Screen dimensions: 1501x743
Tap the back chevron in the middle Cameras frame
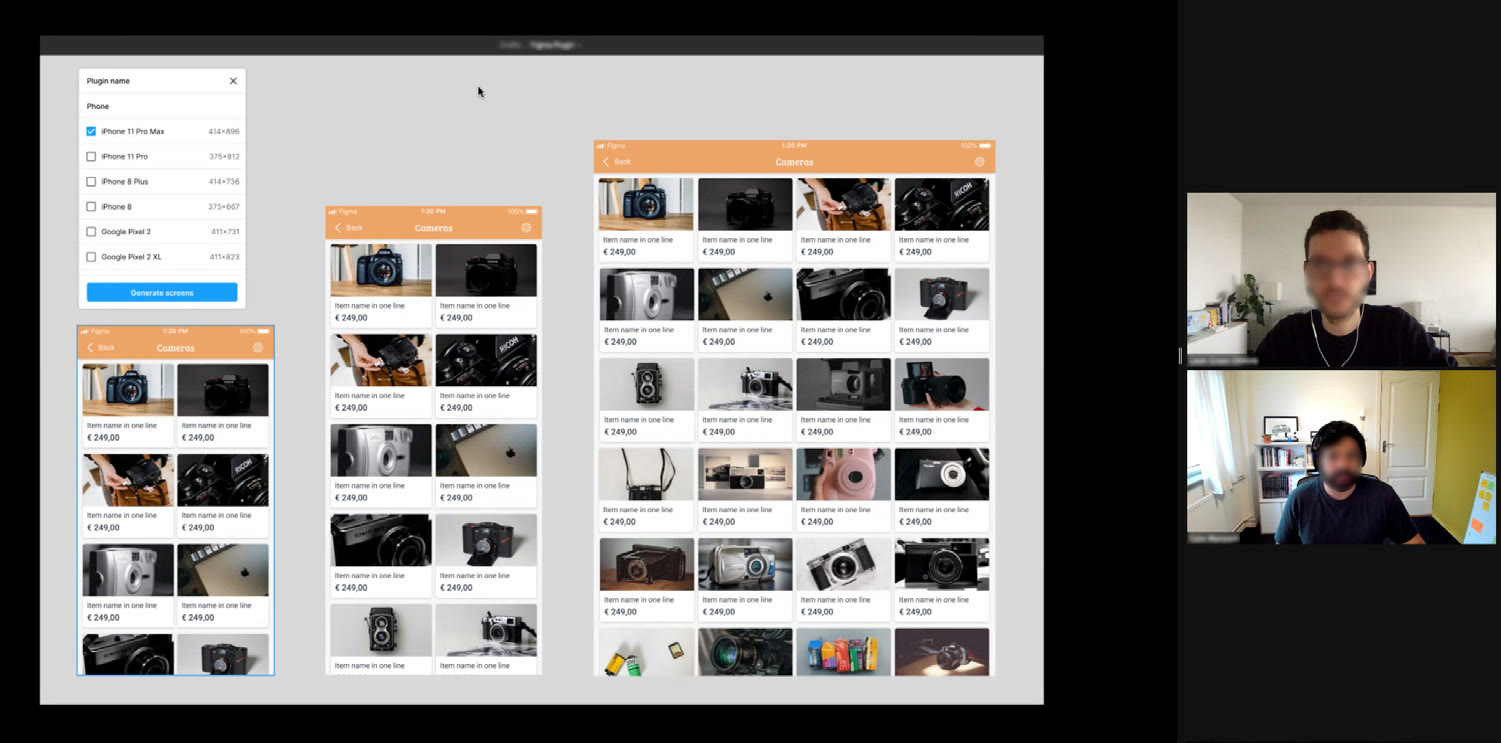pyautogui.click(x=338, y=228)
